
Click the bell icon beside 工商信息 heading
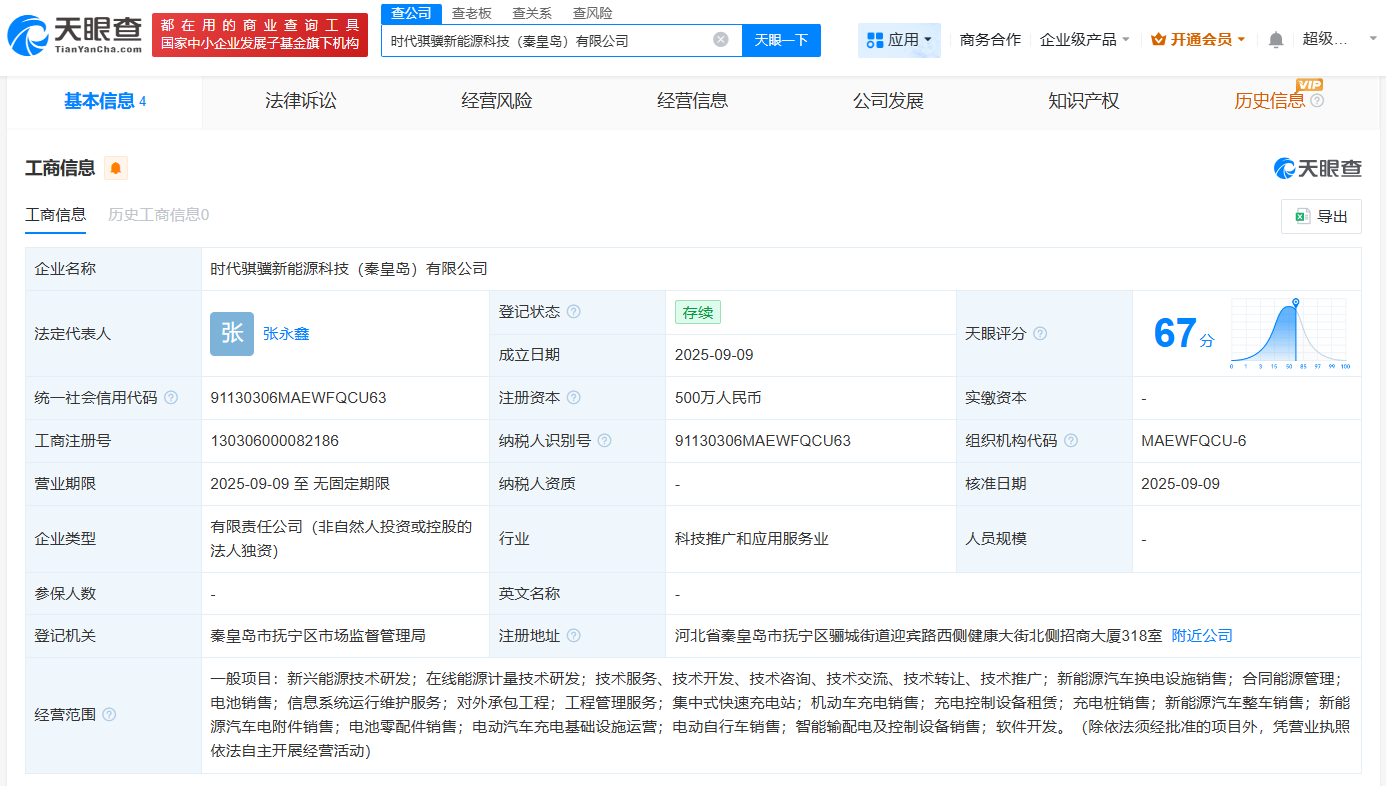tap(114, 168)
